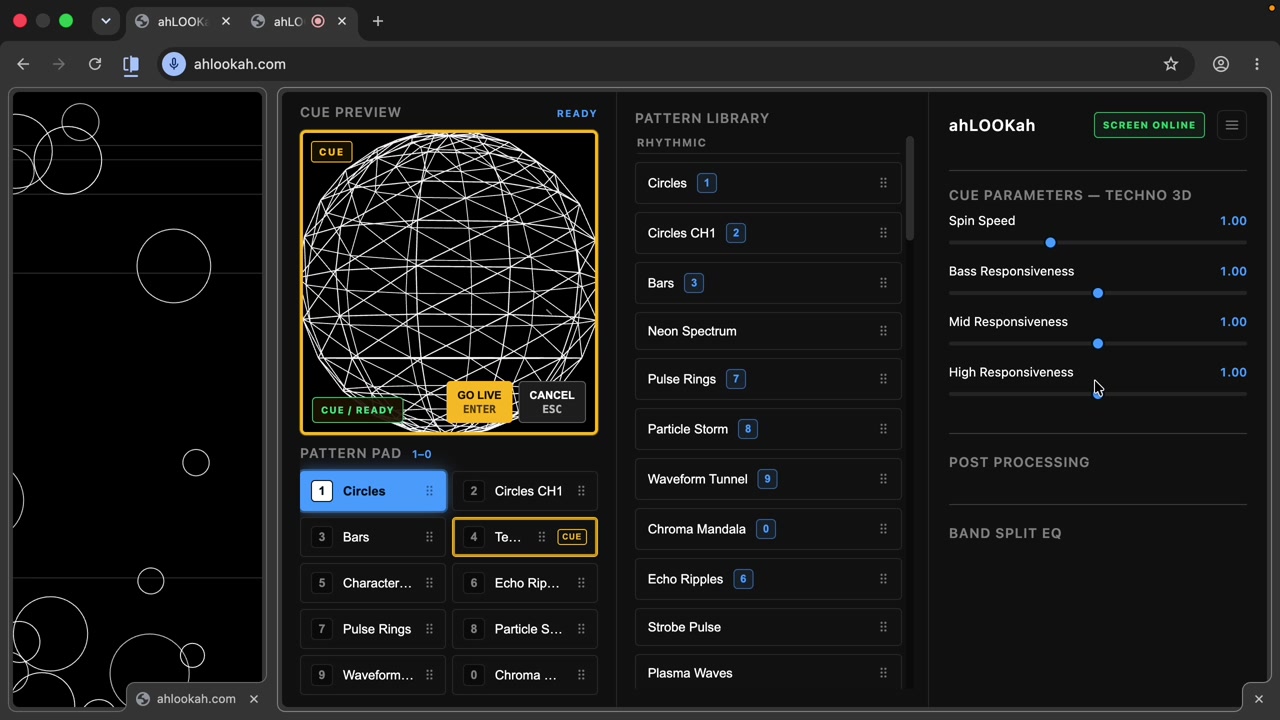Click the Bass Responsiveness slider handle

[x=1098, y=293]
